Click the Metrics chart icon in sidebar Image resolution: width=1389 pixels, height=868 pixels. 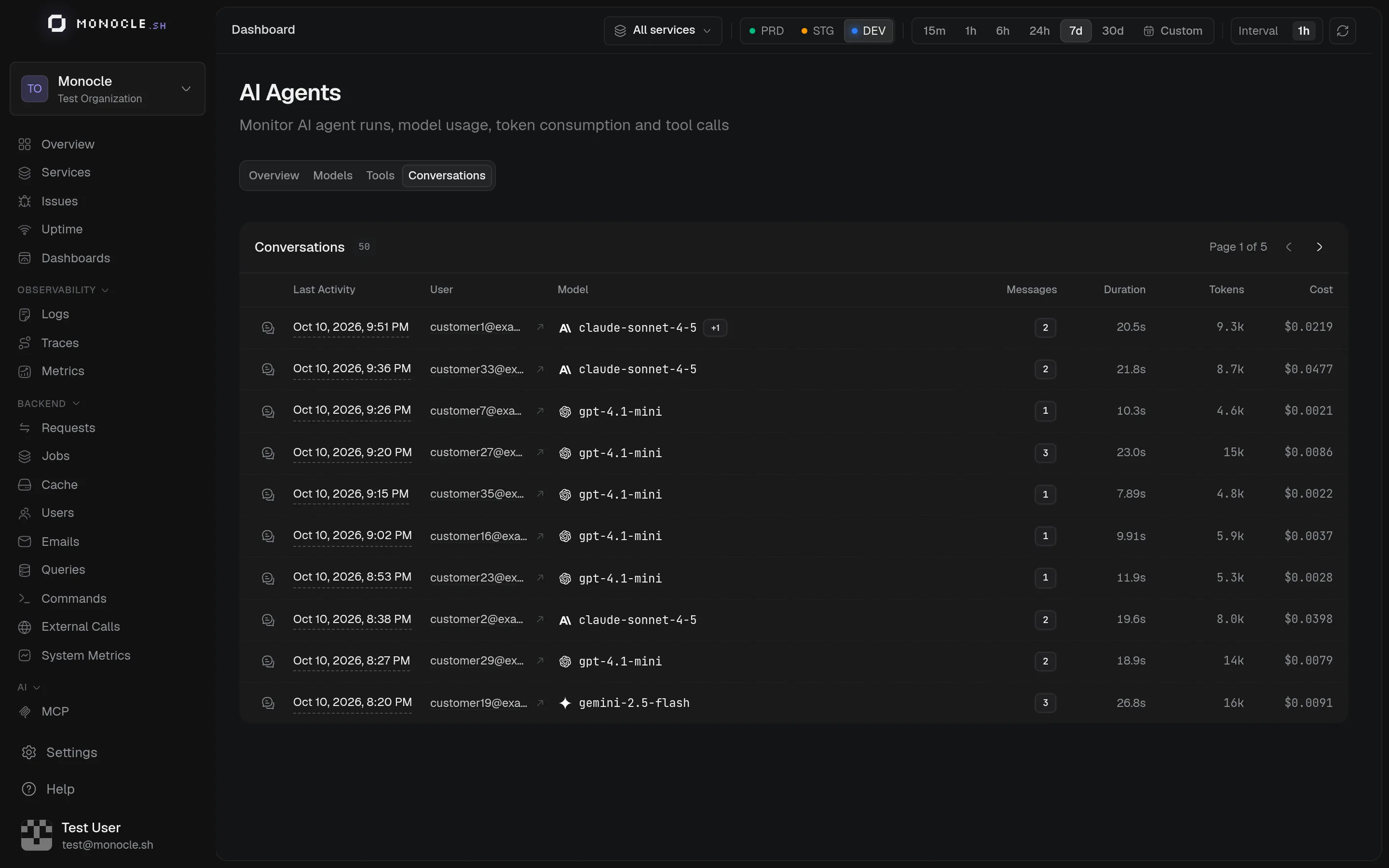point(24,371)
